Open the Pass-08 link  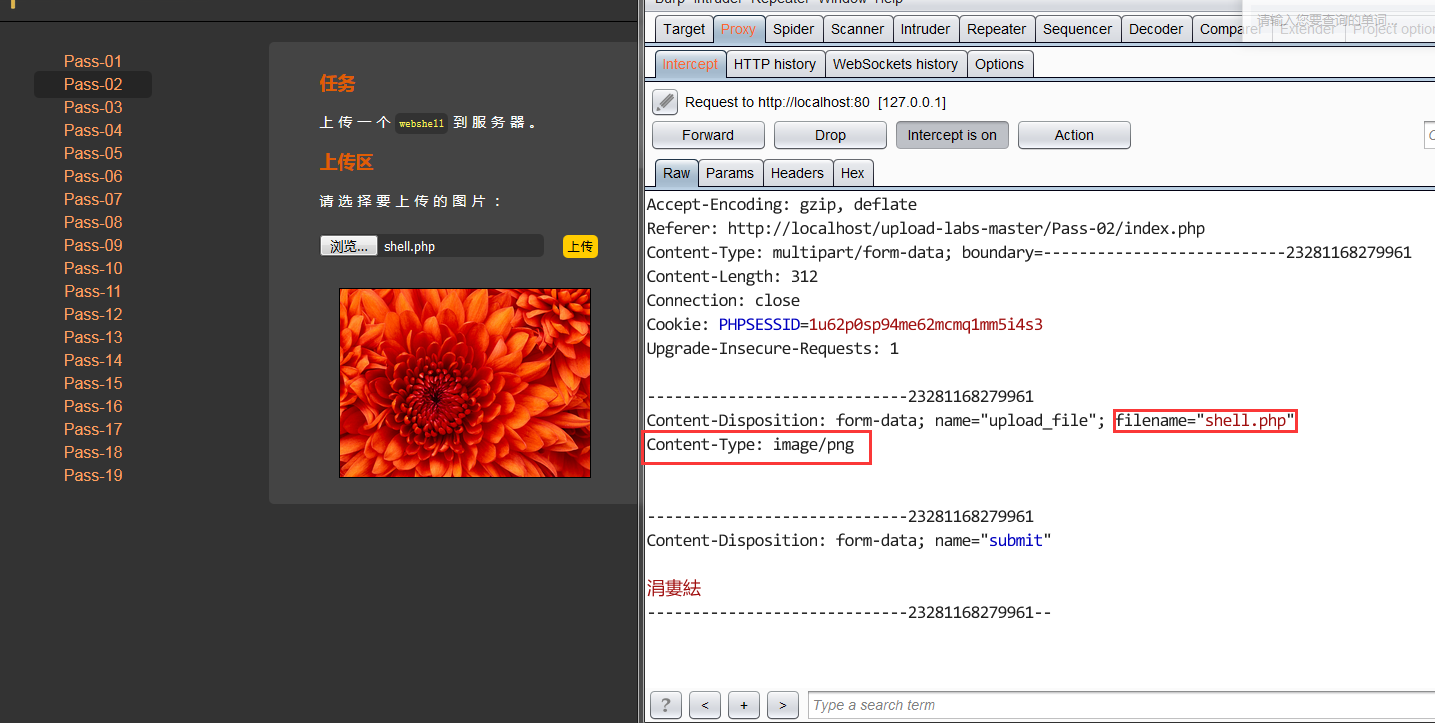coord(93,222)
